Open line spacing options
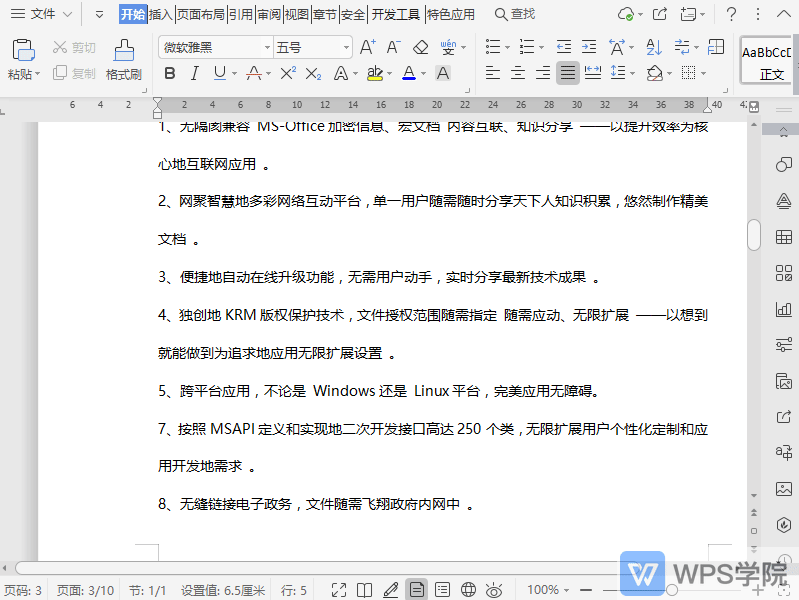The height and width of the screenshot is (600, 799). coord(618,73)
